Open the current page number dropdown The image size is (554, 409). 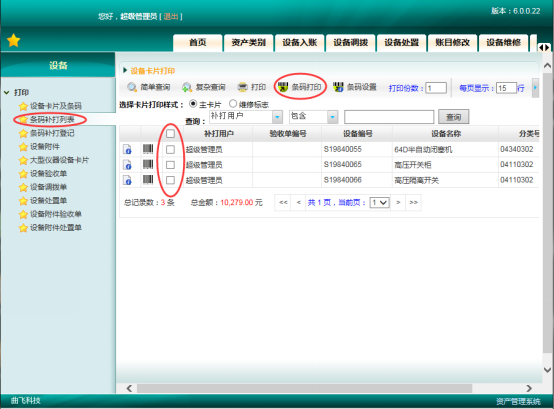[x=379, y=203]
